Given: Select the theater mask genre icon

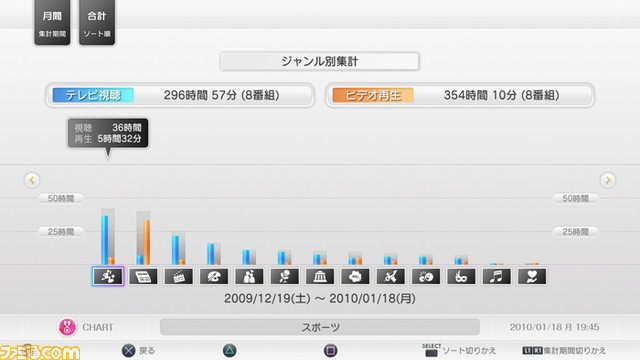Looking at the screenshot, I should point(461,276).
